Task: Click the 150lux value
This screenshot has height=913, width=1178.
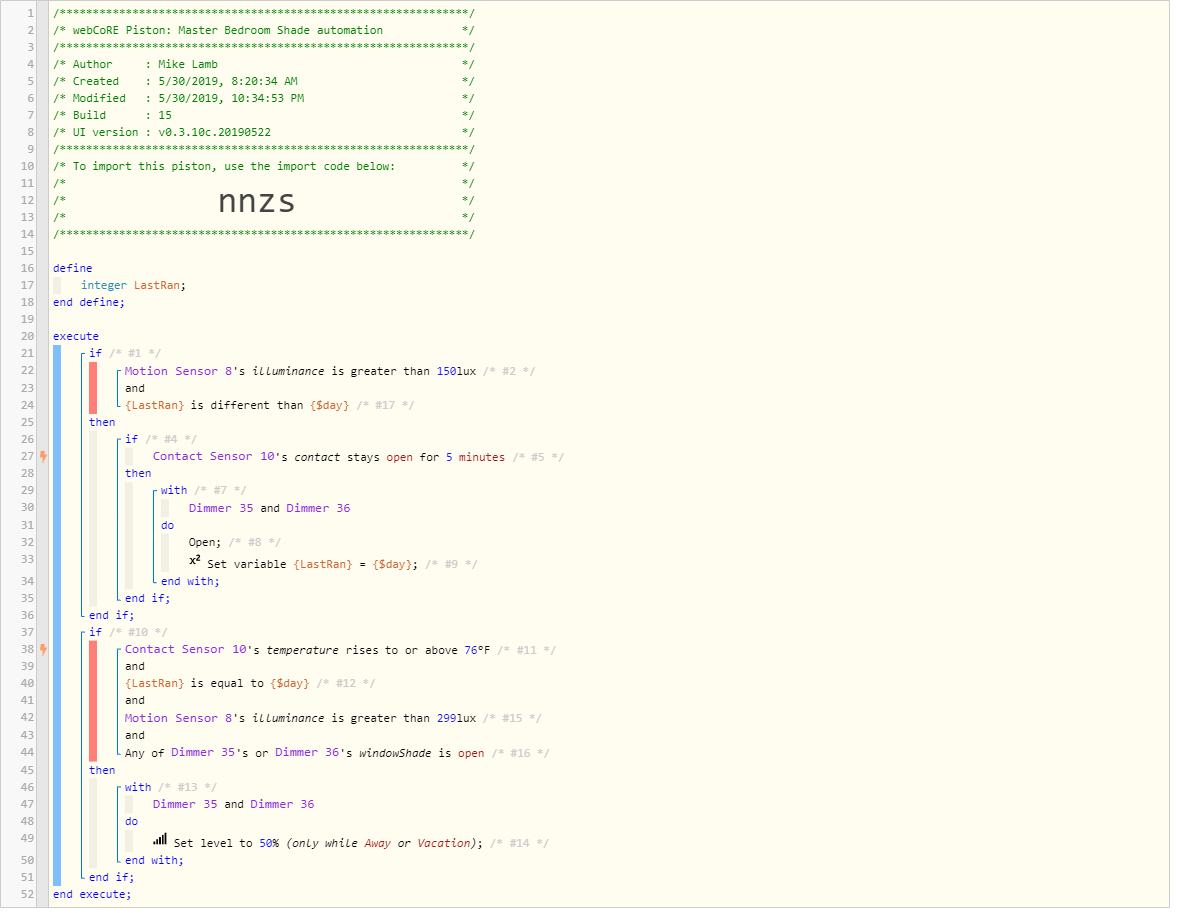Action: point(456,372)
